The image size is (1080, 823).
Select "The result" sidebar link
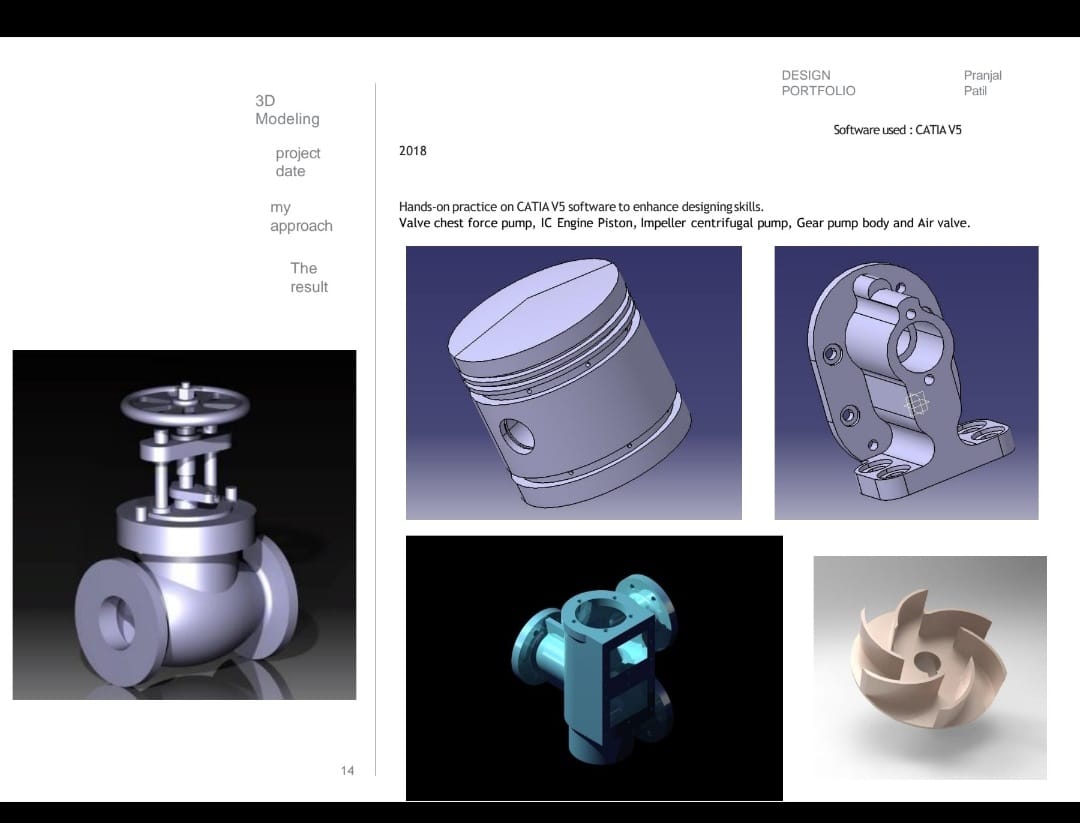308,277
